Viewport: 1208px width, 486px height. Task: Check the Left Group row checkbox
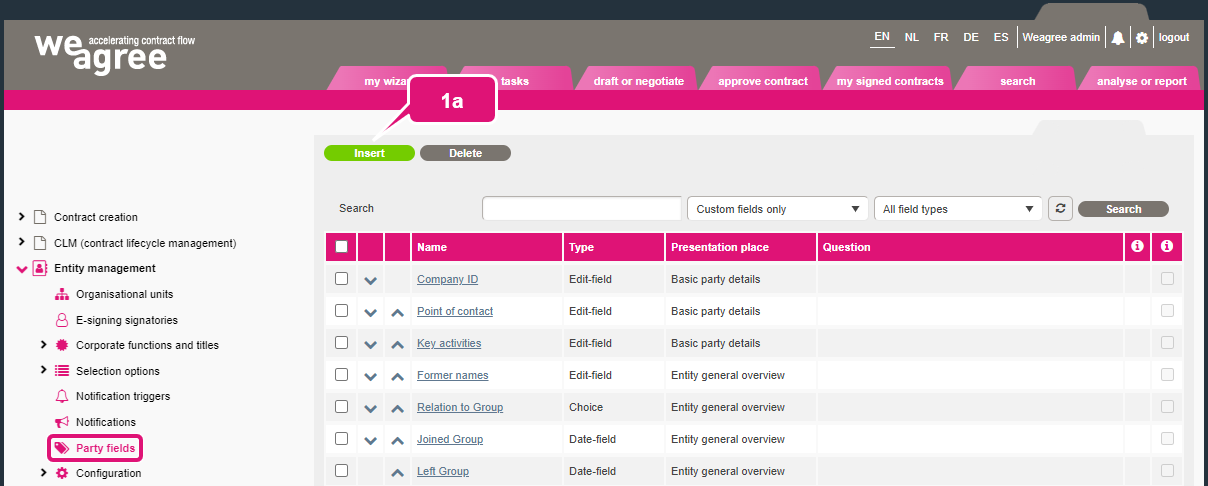(341, 470)
